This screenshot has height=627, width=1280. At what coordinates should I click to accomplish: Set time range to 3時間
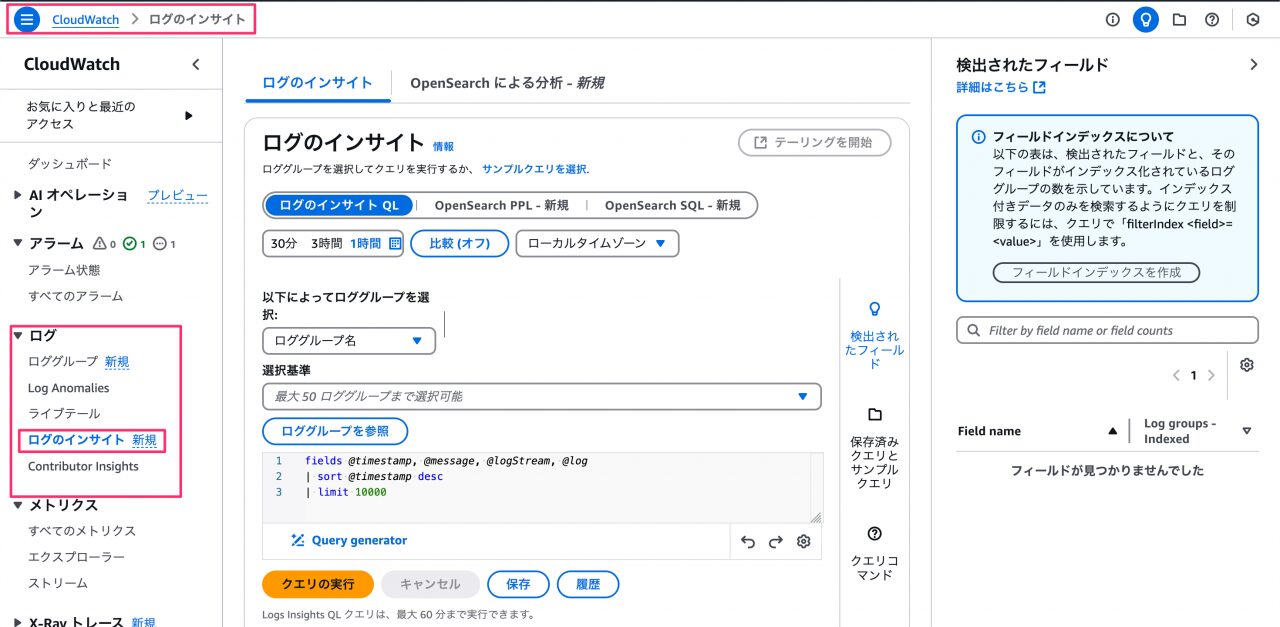326,244
